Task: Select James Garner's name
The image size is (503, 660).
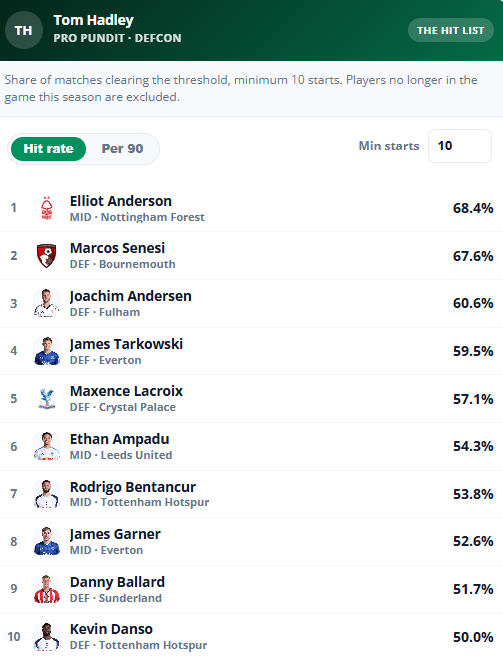Action: point(115,535)
